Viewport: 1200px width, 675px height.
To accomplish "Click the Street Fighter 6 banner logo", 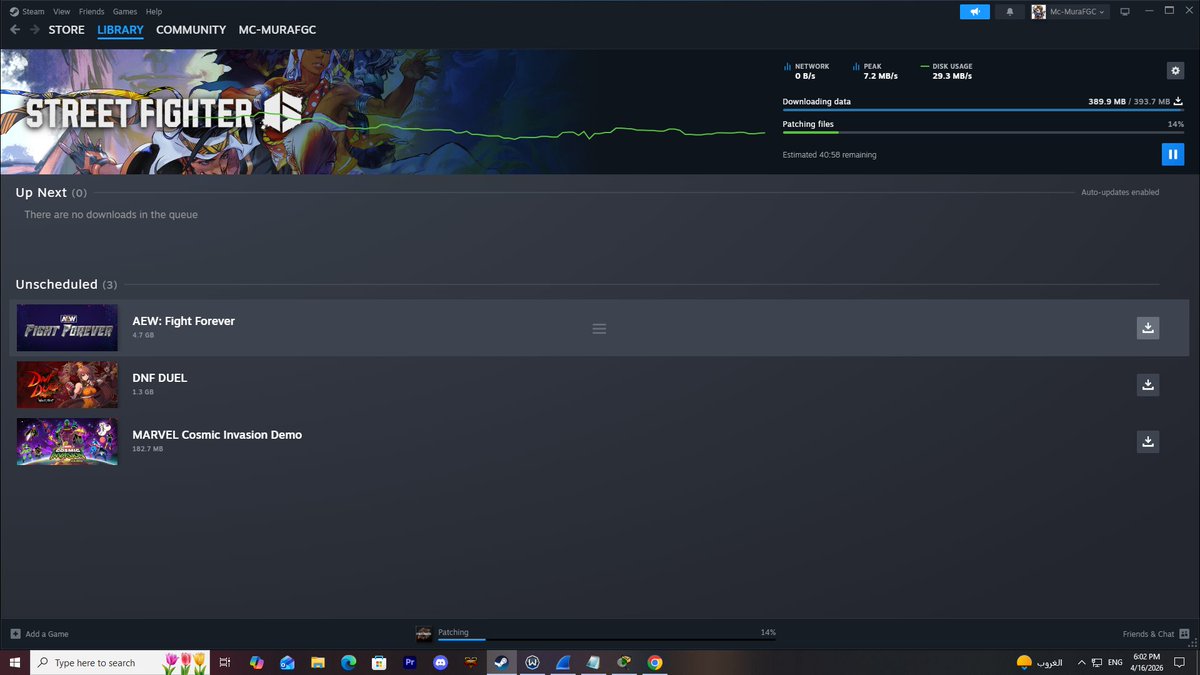I will point(163,114).
